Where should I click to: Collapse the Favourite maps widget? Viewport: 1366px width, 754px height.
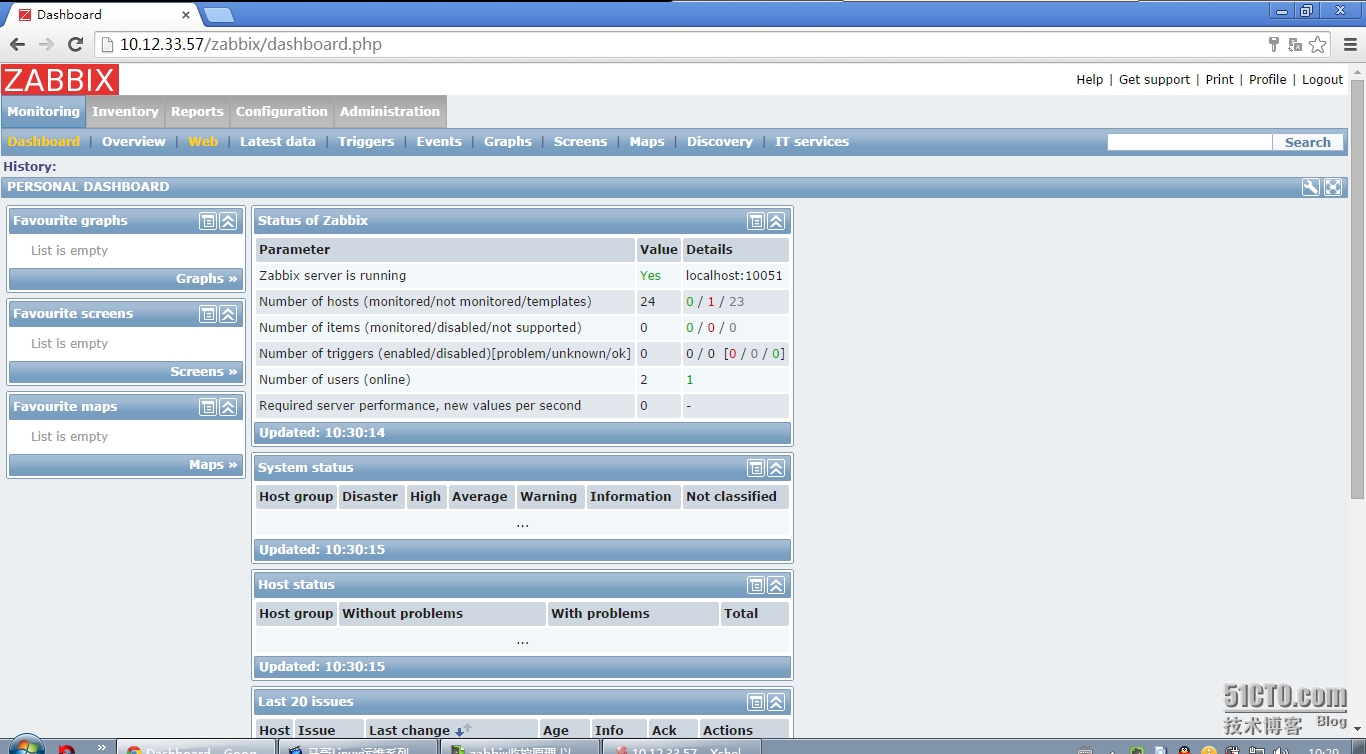[x=228, y=407]
